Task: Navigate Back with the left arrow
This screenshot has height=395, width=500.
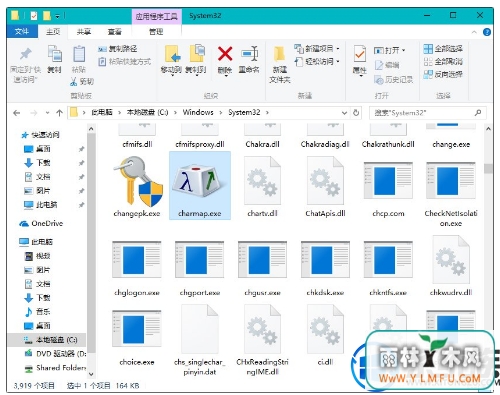Action: coord(16,113)
